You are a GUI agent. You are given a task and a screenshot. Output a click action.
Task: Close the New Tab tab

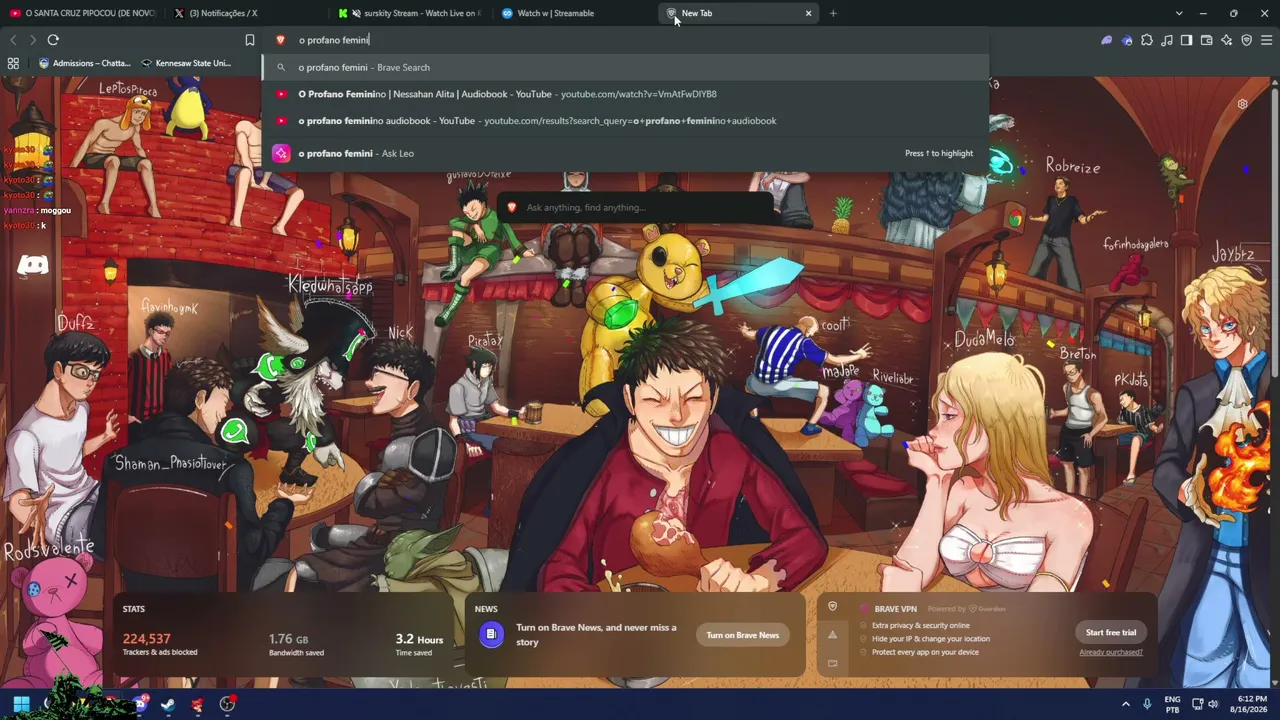[808, 13]
